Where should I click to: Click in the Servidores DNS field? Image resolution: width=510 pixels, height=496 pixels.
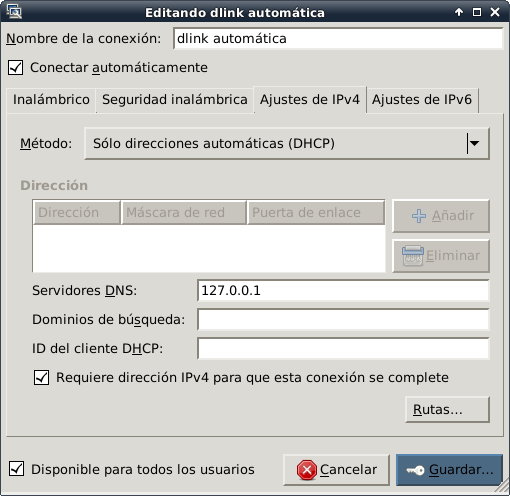coord(343,290)
